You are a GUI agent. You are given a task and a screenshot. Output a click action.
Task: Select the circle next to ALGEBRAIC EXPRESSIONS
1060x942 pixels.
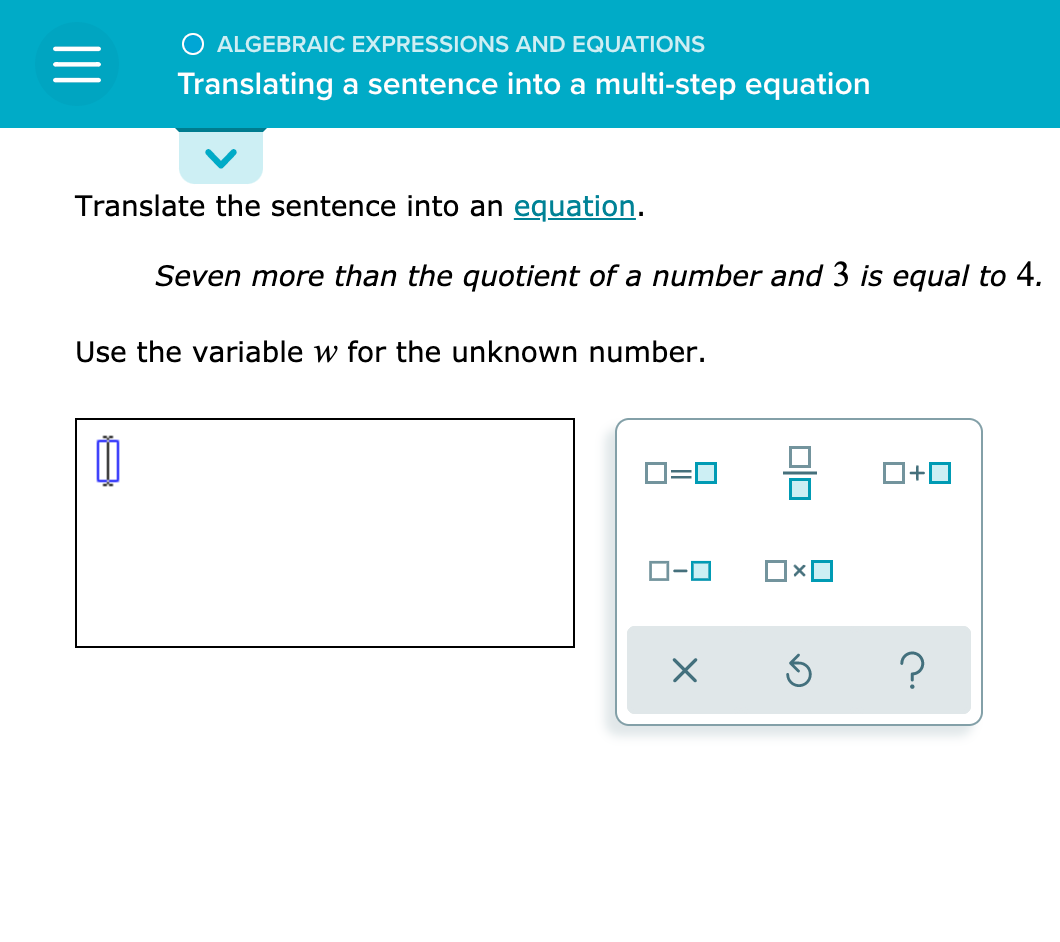(192, 43)
